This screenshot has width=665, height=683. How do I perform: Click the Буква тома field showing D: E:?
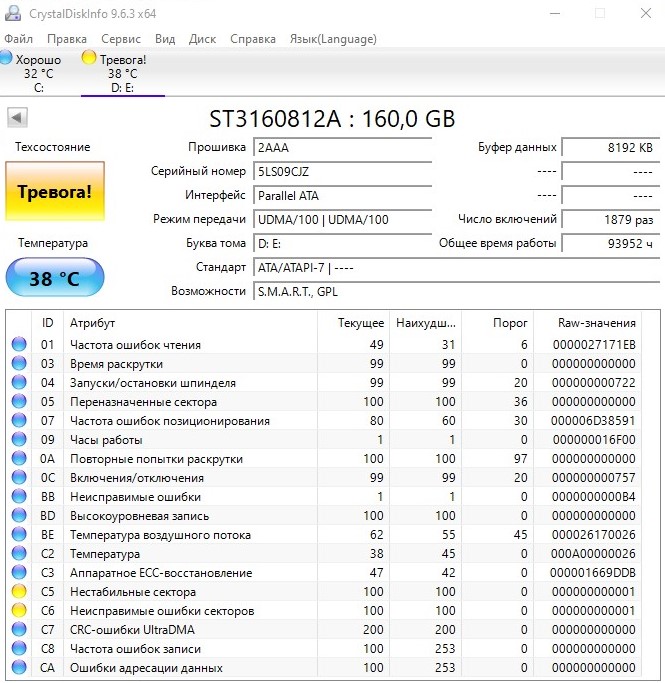343,243
